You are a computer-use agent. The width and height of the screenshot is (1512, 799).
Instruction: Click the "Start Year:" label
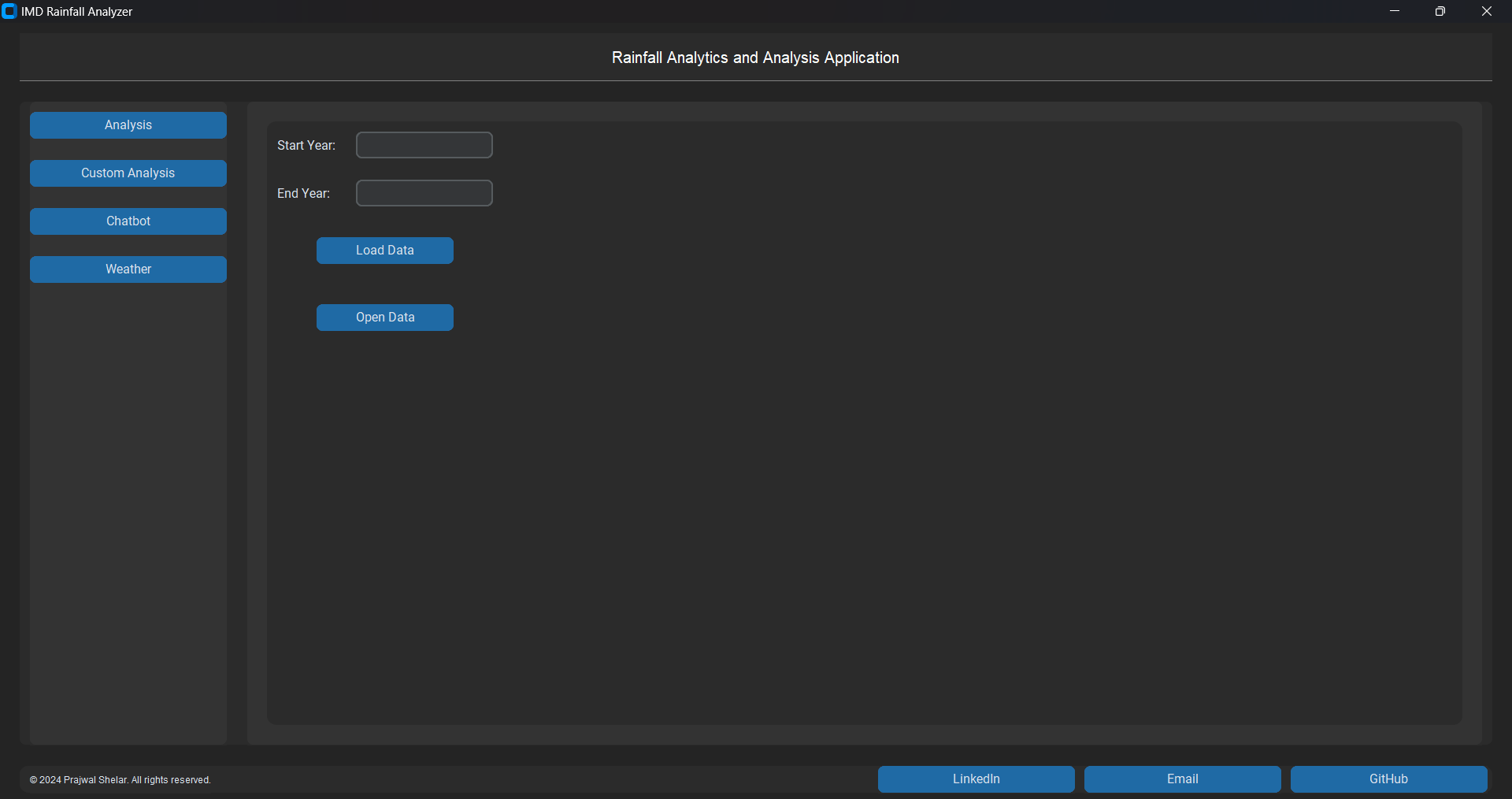click(306, 145)
